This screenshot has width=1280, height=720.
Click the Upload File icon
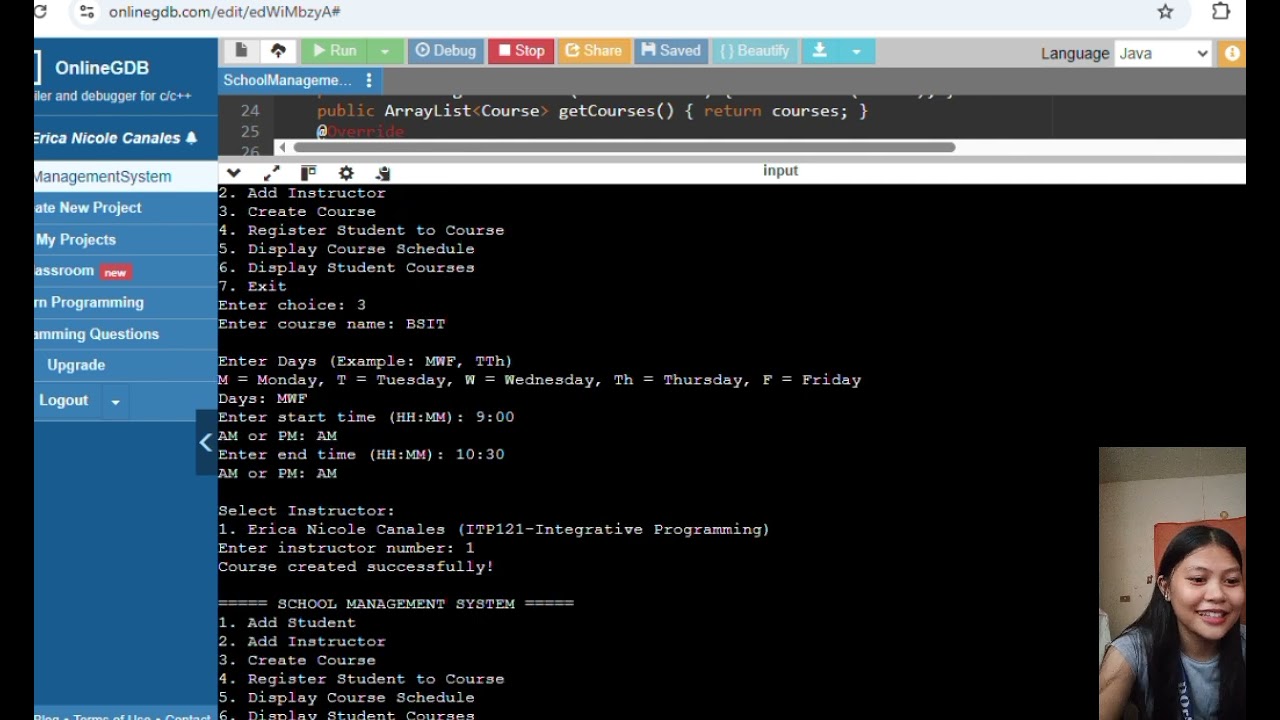pos(278,51)
